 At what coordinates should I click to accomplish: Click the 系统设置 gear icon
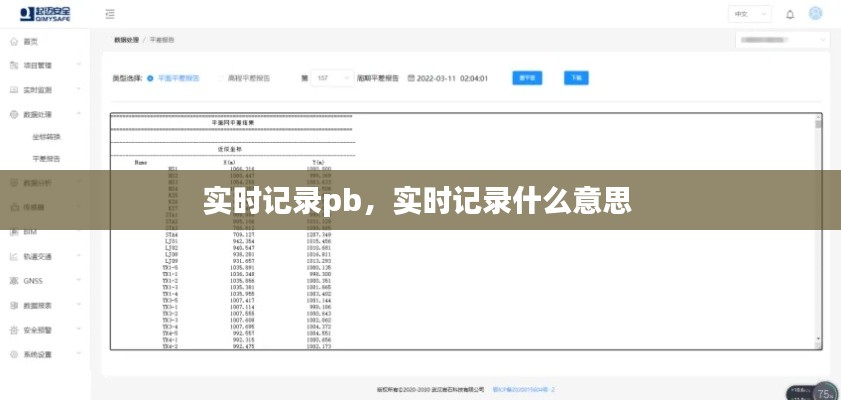pyautogui.click(x=13, y=354)
